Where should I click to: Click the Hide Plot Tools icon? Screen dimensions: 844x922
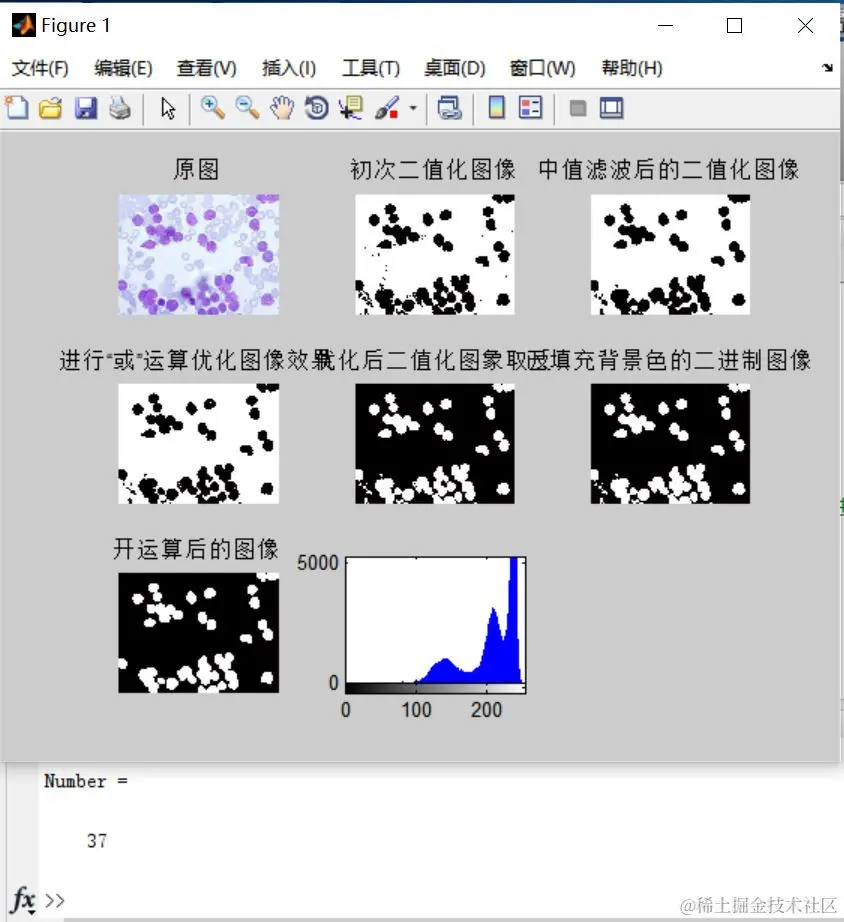(x=578, y=108)
